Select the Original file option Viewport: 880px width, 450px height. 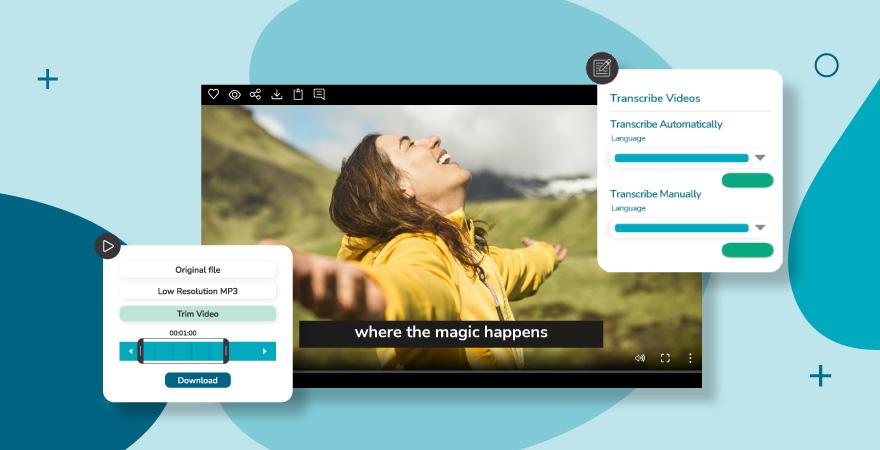198,270
